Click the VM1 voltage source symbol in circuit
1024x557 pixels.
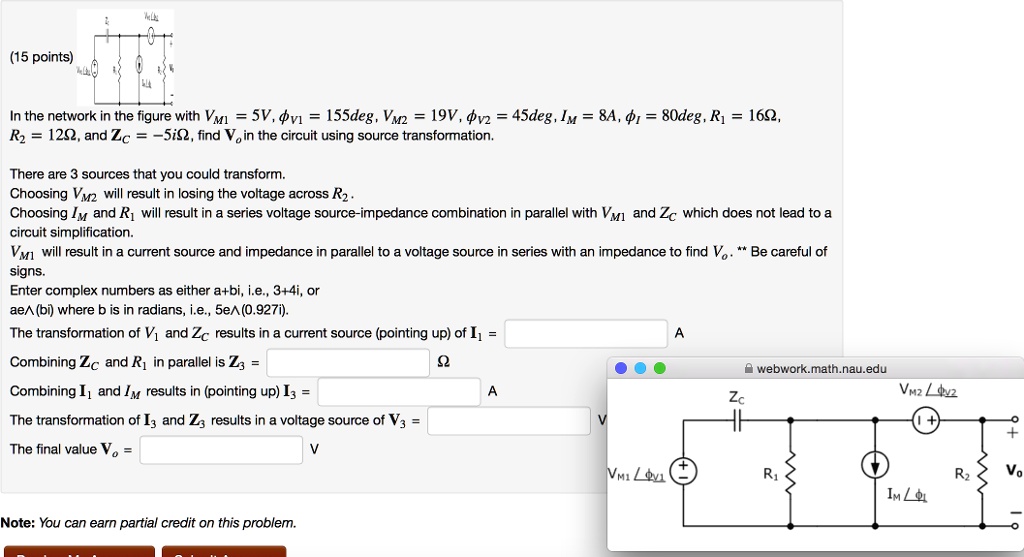tap(683, 471)
